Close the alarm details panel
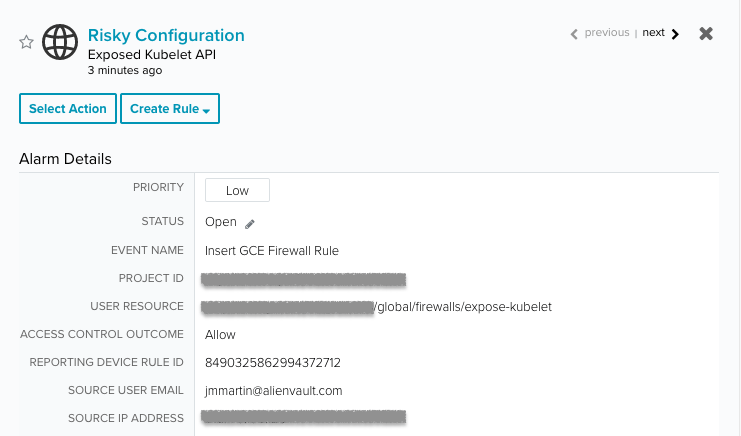Viewport: 741px width, 436px height. (x=706, y=34)
